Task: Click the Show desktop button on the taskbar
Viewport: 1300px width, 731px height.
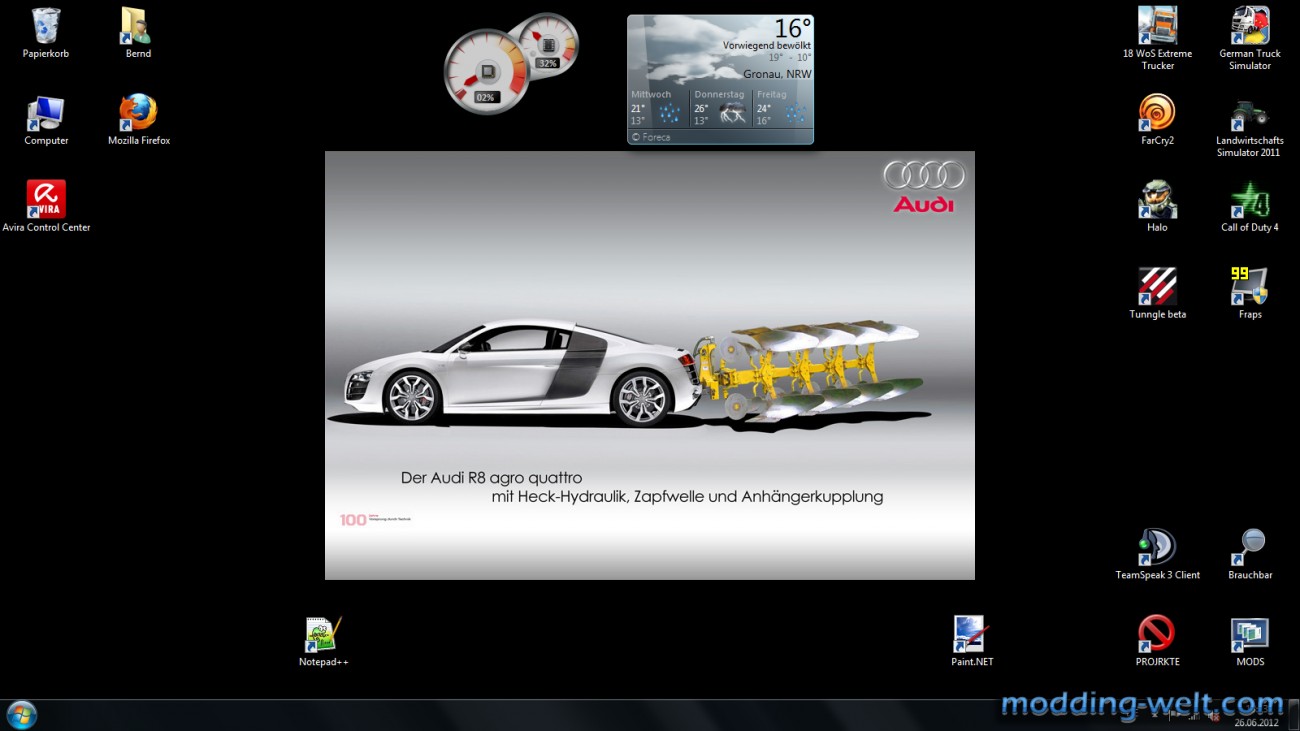Action: [1292, 715]
